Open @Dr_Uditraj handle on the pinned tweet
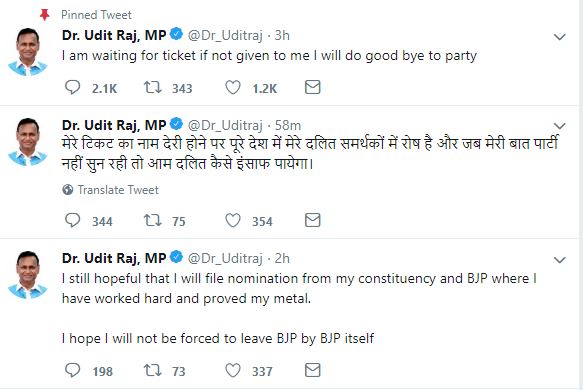The image size is (583, 390). pos(225,36)
